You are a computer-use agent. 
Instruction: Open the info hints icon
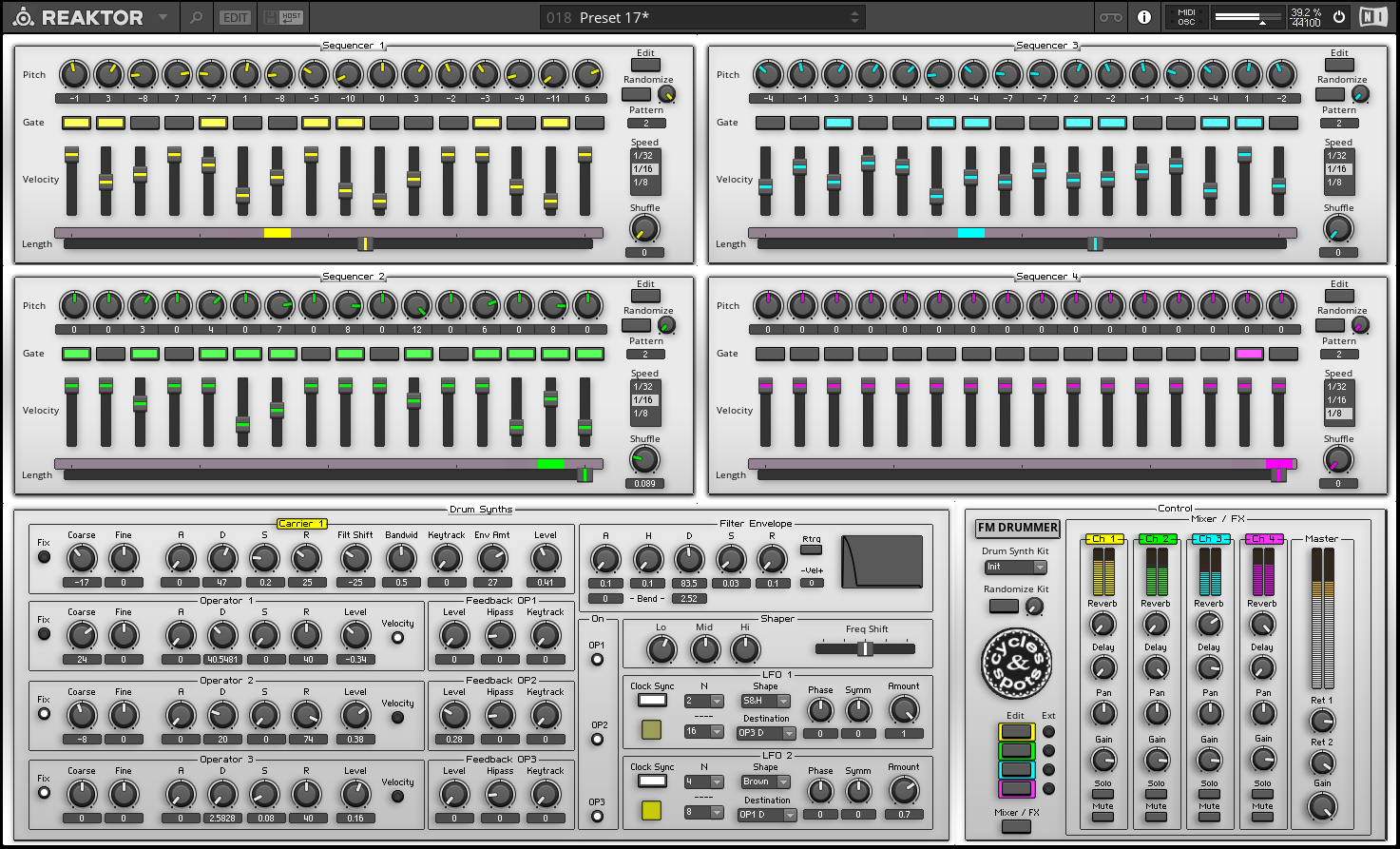click(1144, 17)
